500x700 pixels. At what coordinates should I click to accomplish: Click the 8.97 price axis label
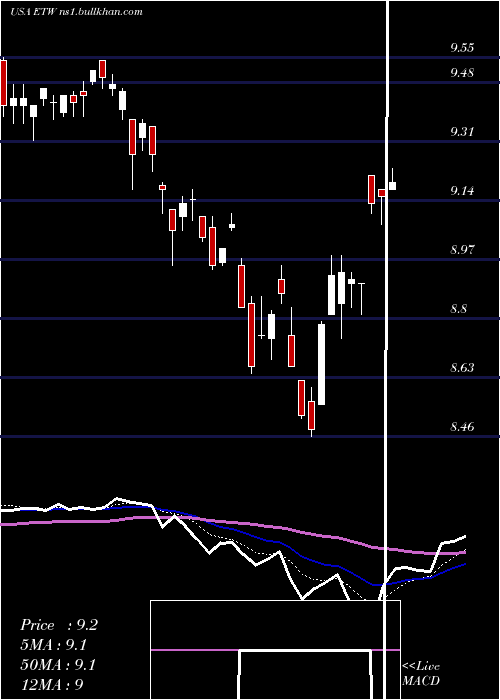coord(462,250)
